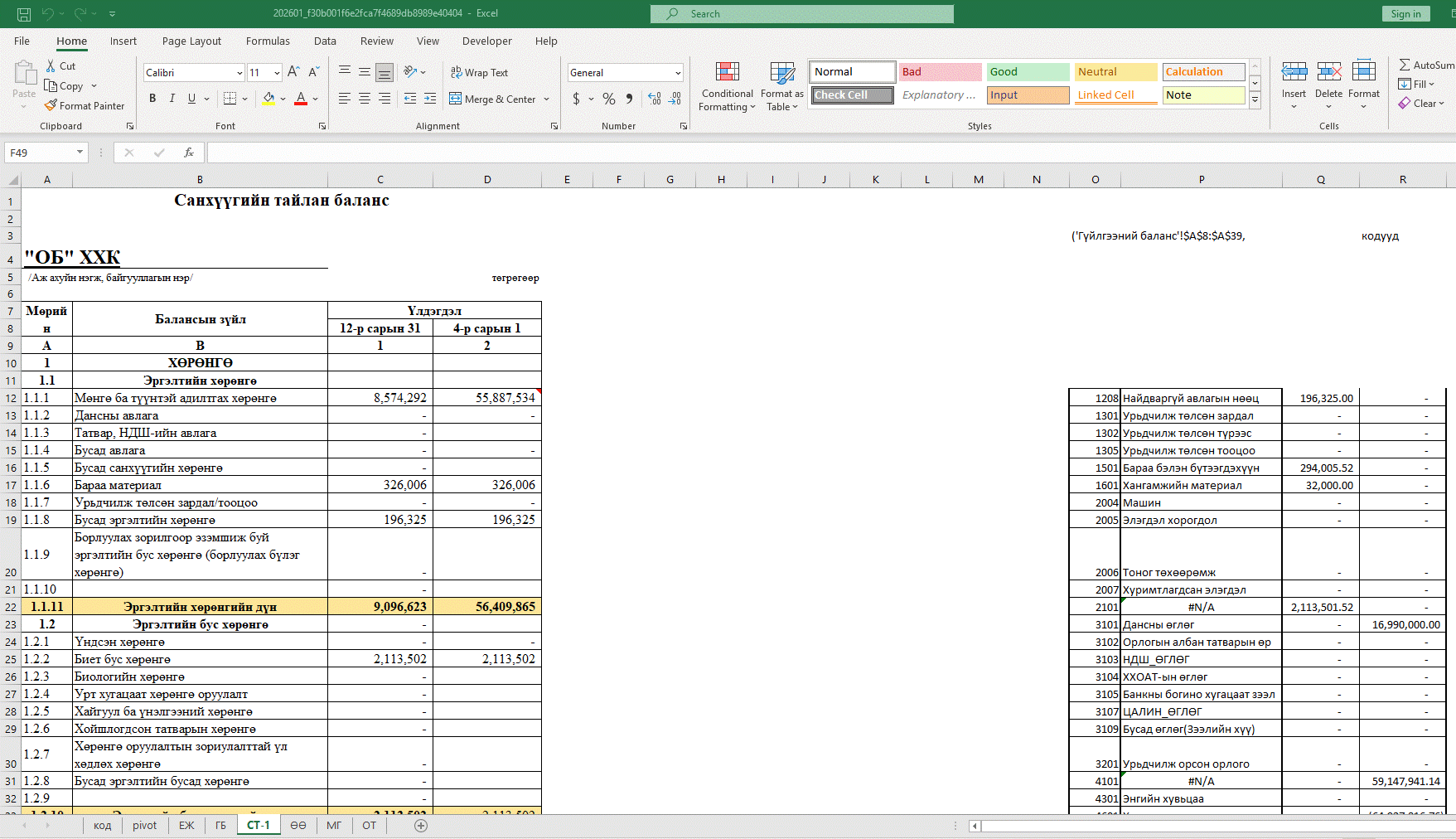Open the General number format dropdown

(678, 73)
